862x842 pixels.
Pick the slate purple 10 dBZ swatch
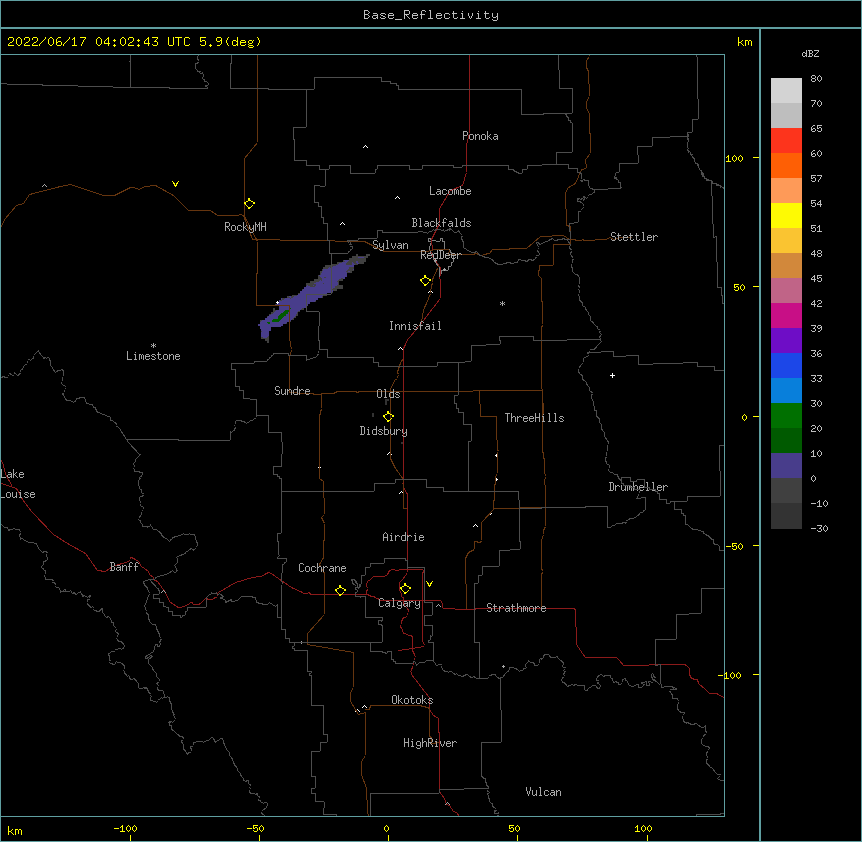pyautogui.click(x=786, y=466)
